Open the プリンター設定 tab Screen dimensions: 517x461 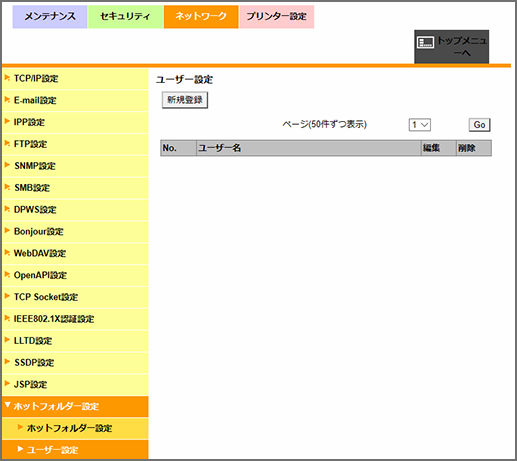pyautogui.click(x=277, y=16)
